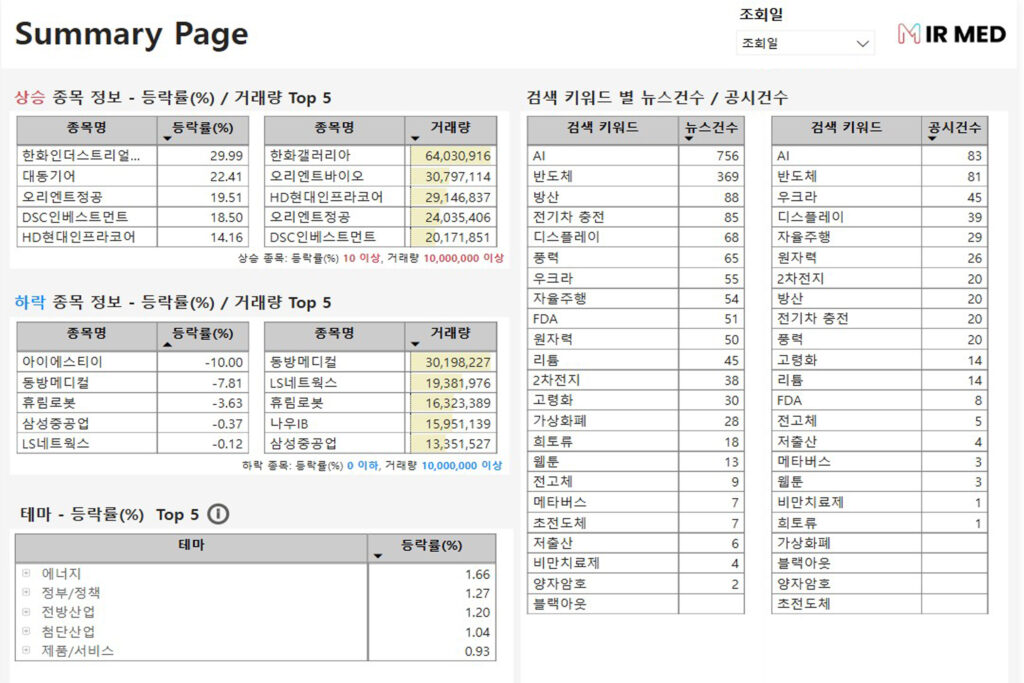Click 가상화폐 in news count table
Image resolution: width=1024 pixels, height=683 pixels.
560,421
